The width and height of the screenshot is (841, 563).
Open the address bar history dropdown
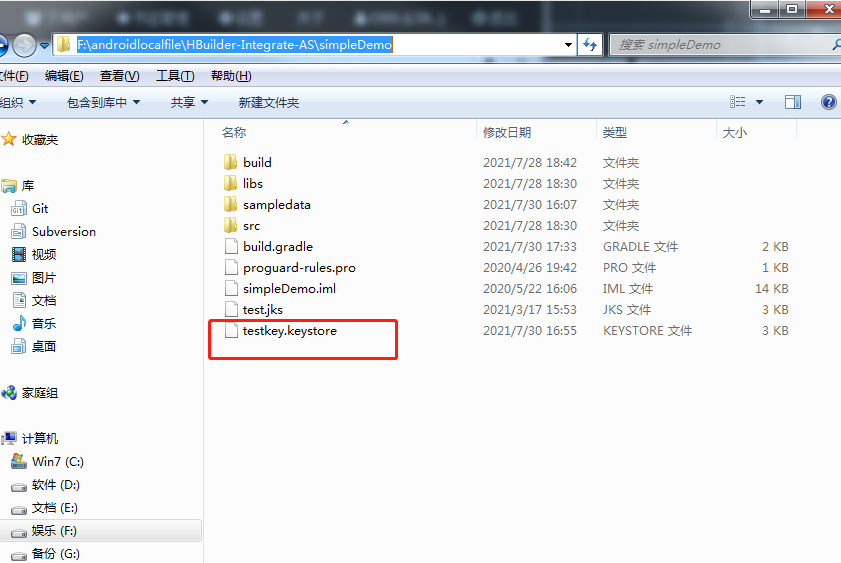pos(568,45)
